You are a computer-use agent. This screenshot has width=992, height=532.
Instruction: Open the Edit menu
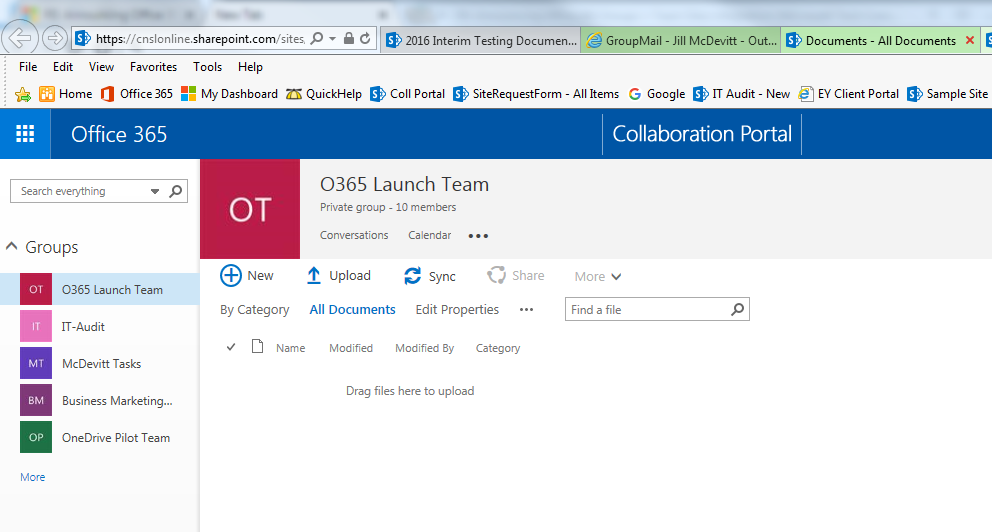tap(63, 67)
